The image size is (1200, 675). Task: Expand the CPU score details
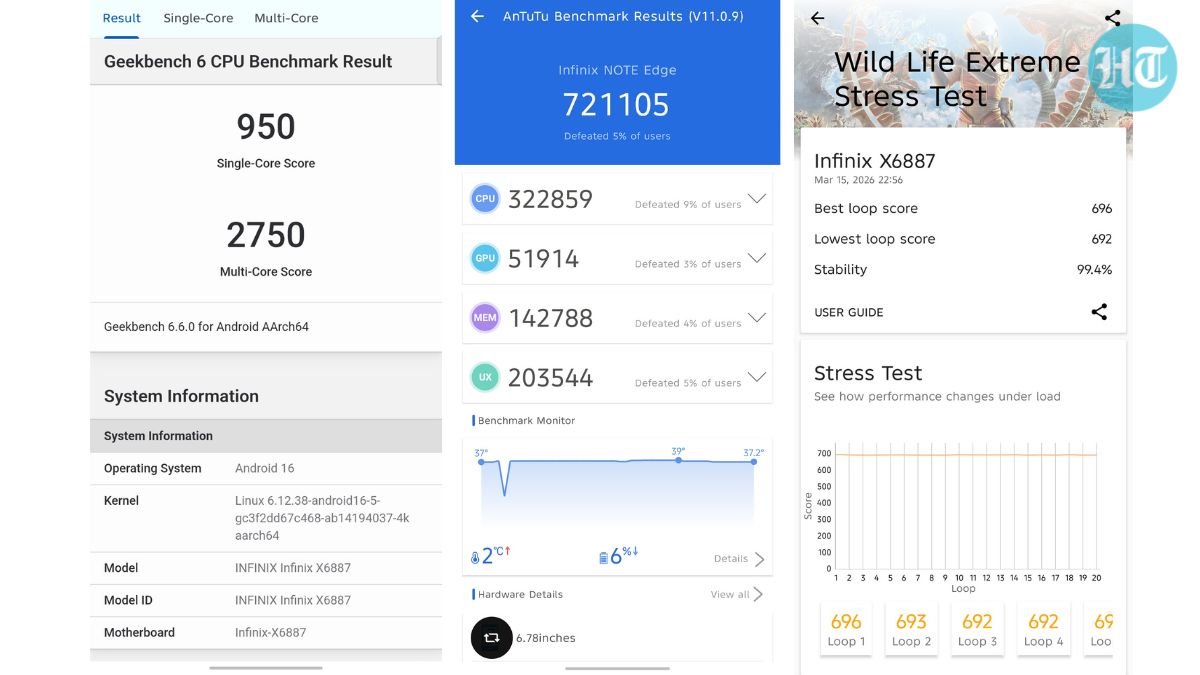(x=757, y=199)
